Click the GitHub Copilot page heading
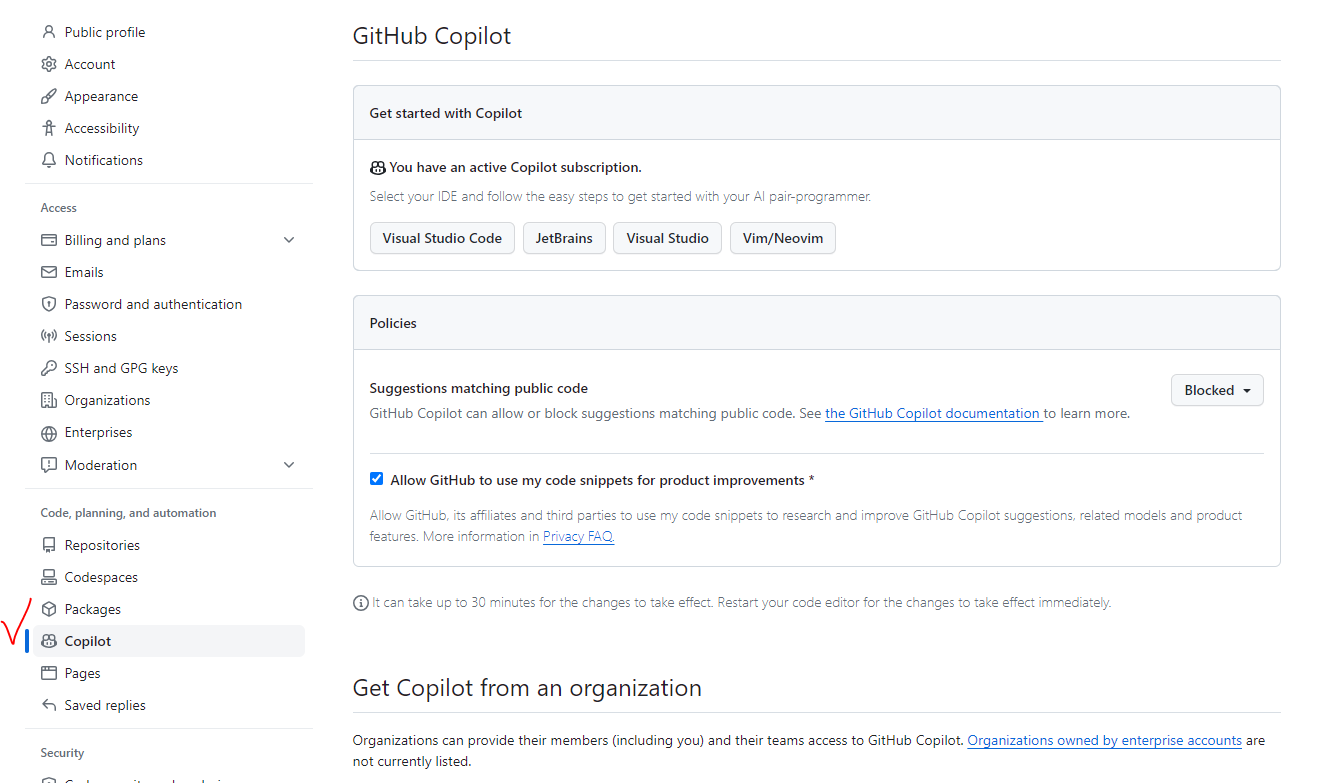Viewport: 1342px width, 783px height. tap(432, 36)
